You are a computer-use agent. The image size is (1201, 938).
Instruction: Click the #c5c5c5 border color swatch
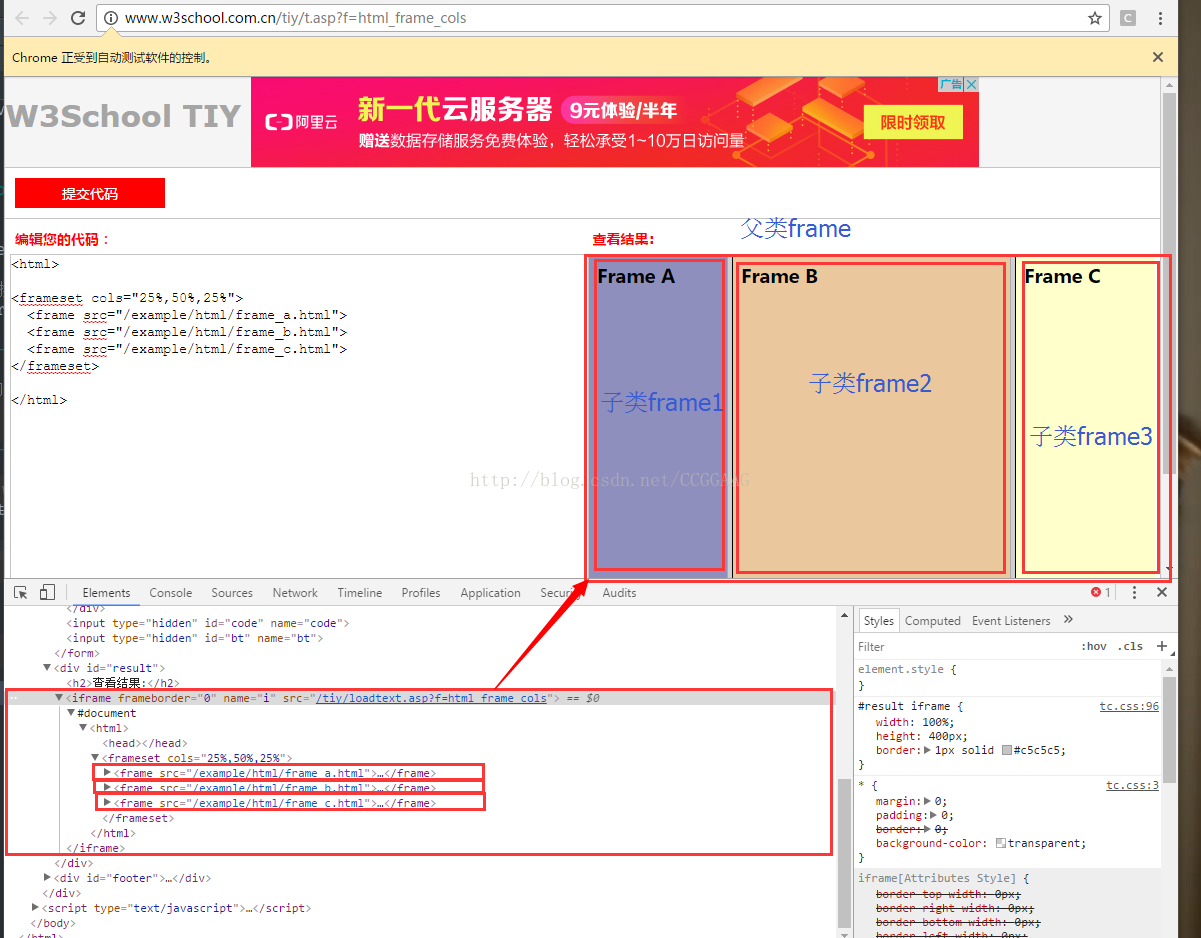[x=1007, y=750]
